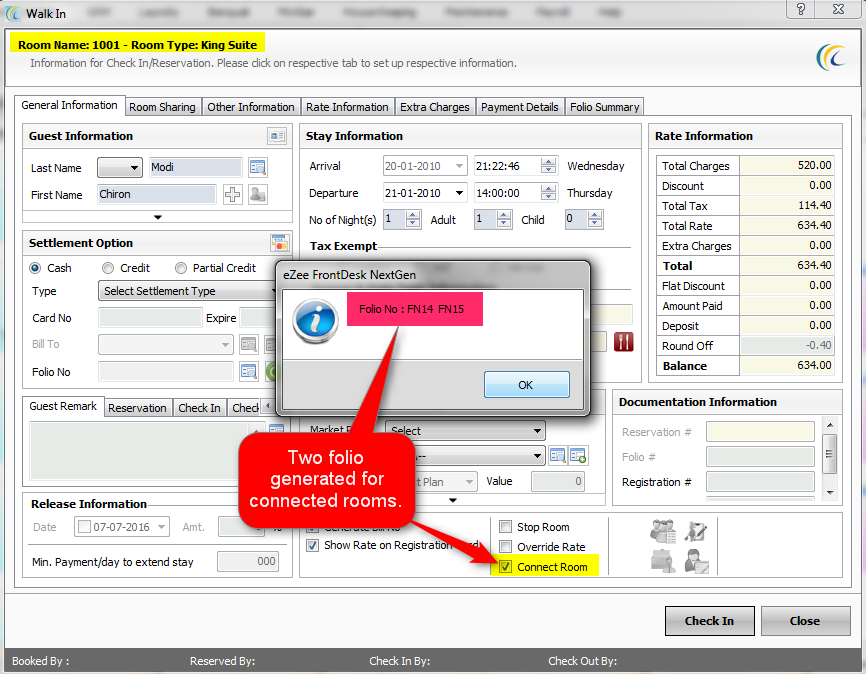
Task: Click the guest search icon next to Last Name
Action: (258, 167)
